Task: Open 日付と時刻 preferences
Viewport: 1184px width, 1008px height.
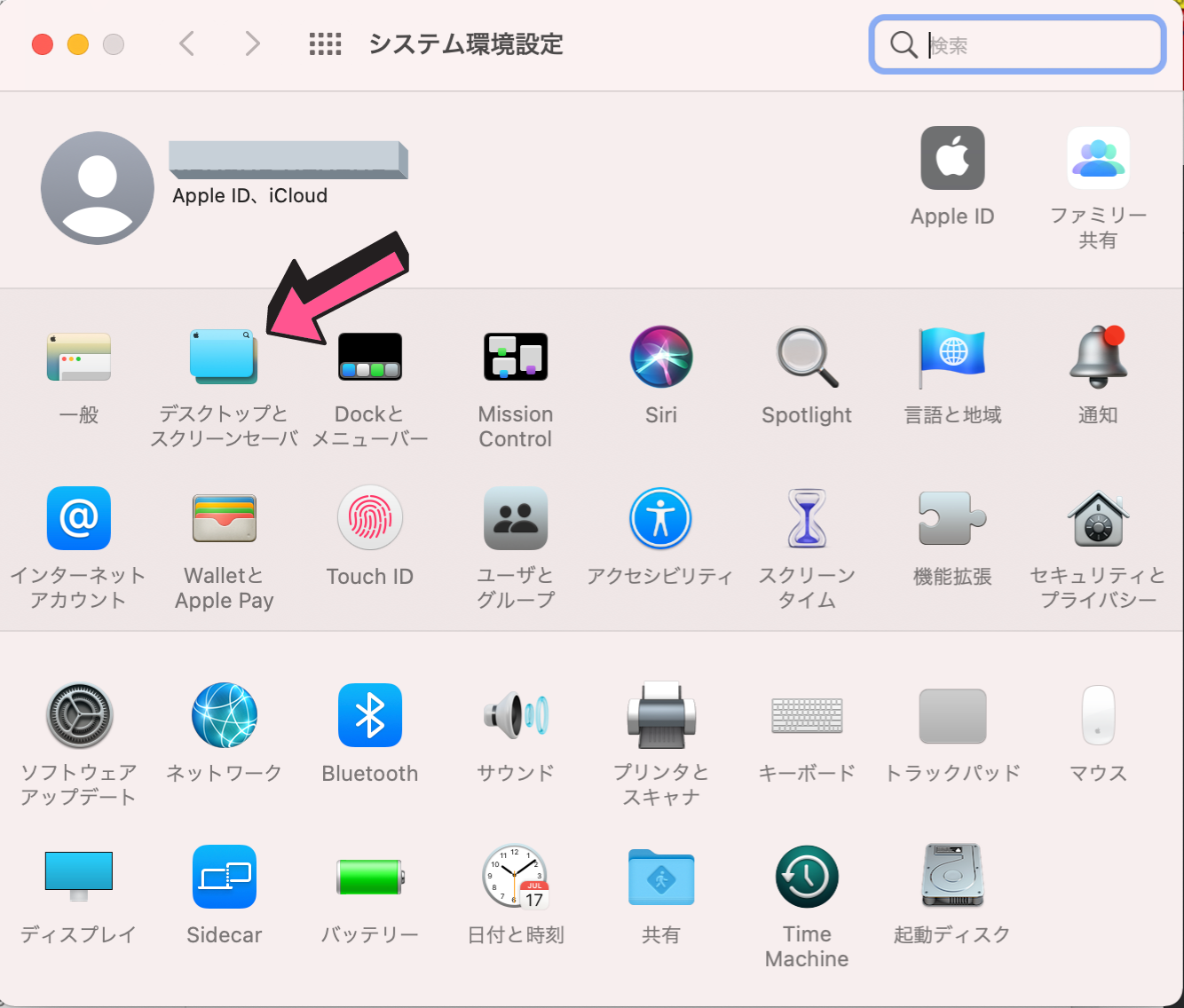Action: [516, 877]
